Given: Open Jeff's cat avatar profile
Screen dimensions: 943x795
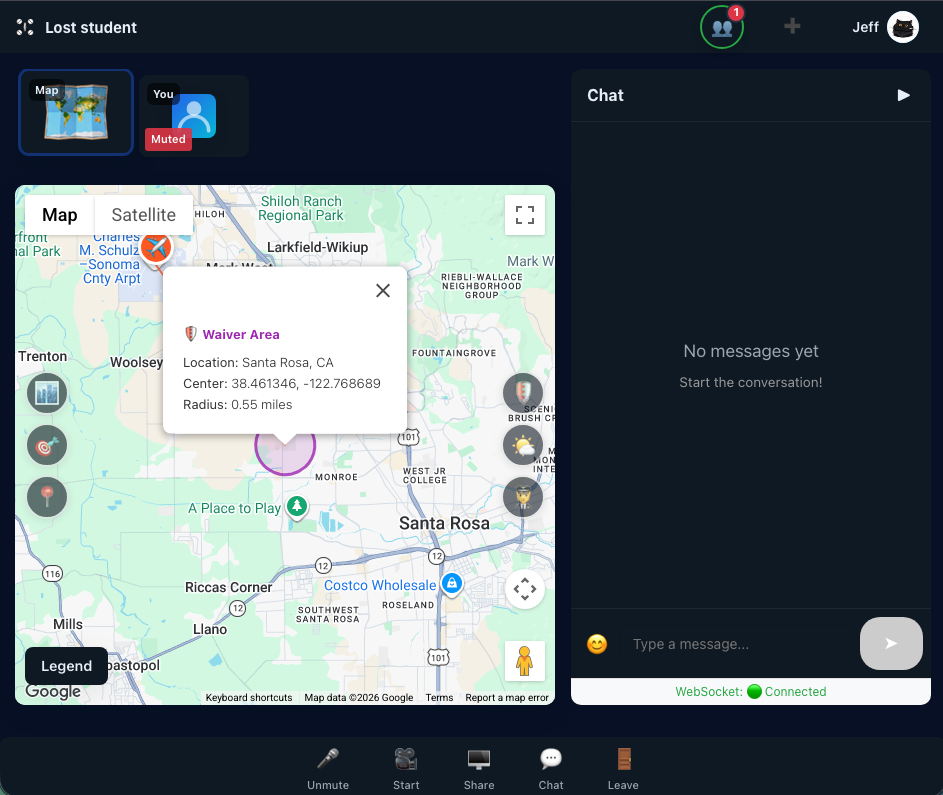Looking at the screenshot, I should click(903, 27).
